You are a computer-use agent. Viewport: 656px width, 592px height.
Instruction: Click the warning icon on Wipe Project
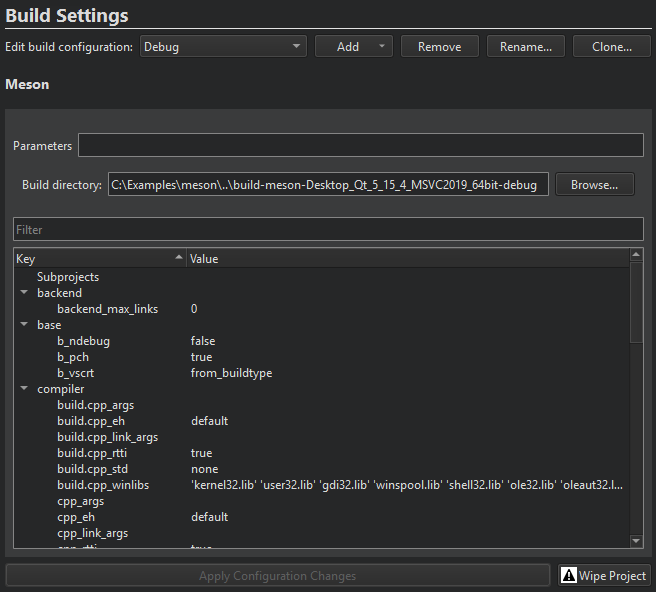[570, 575]
